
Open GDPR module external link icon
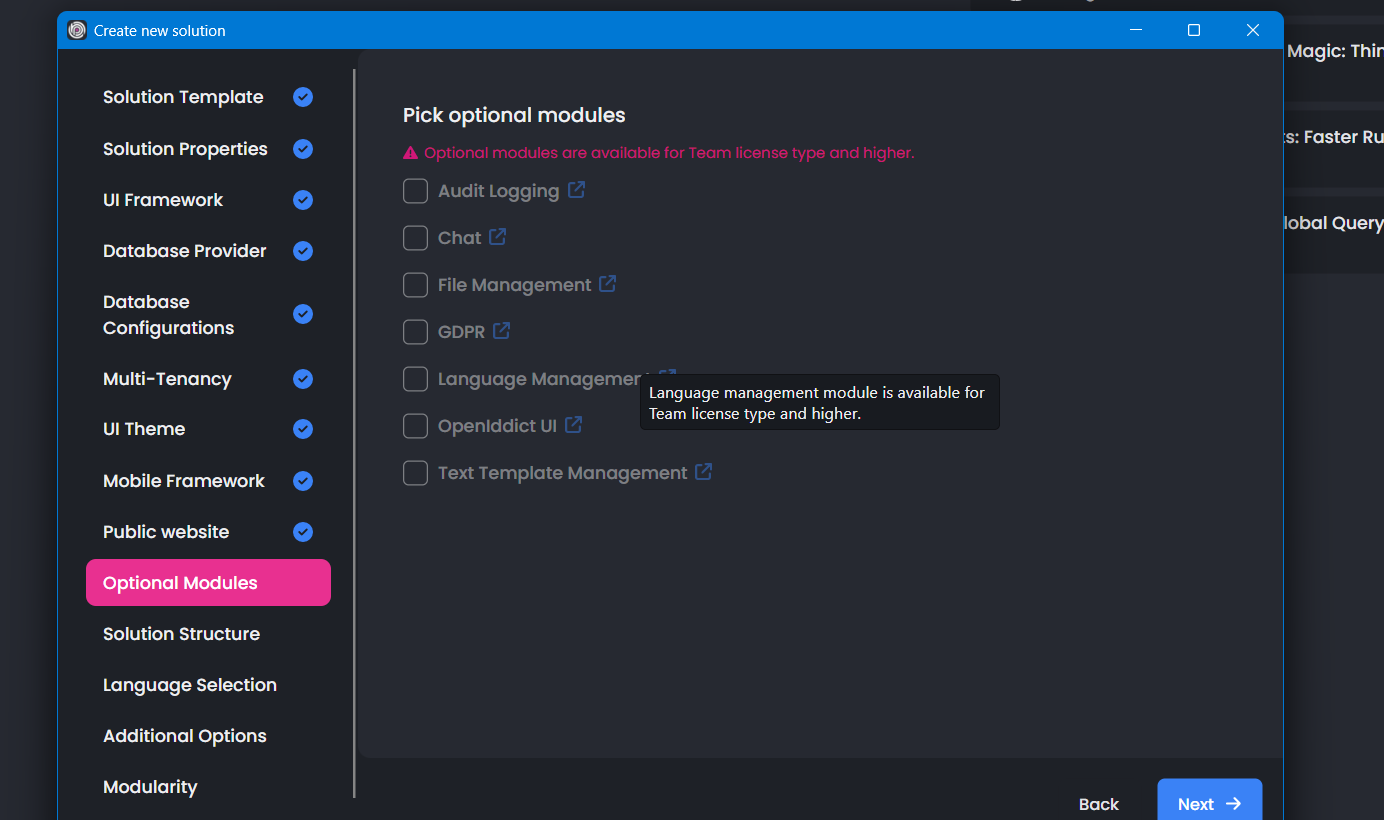(502, 331)
